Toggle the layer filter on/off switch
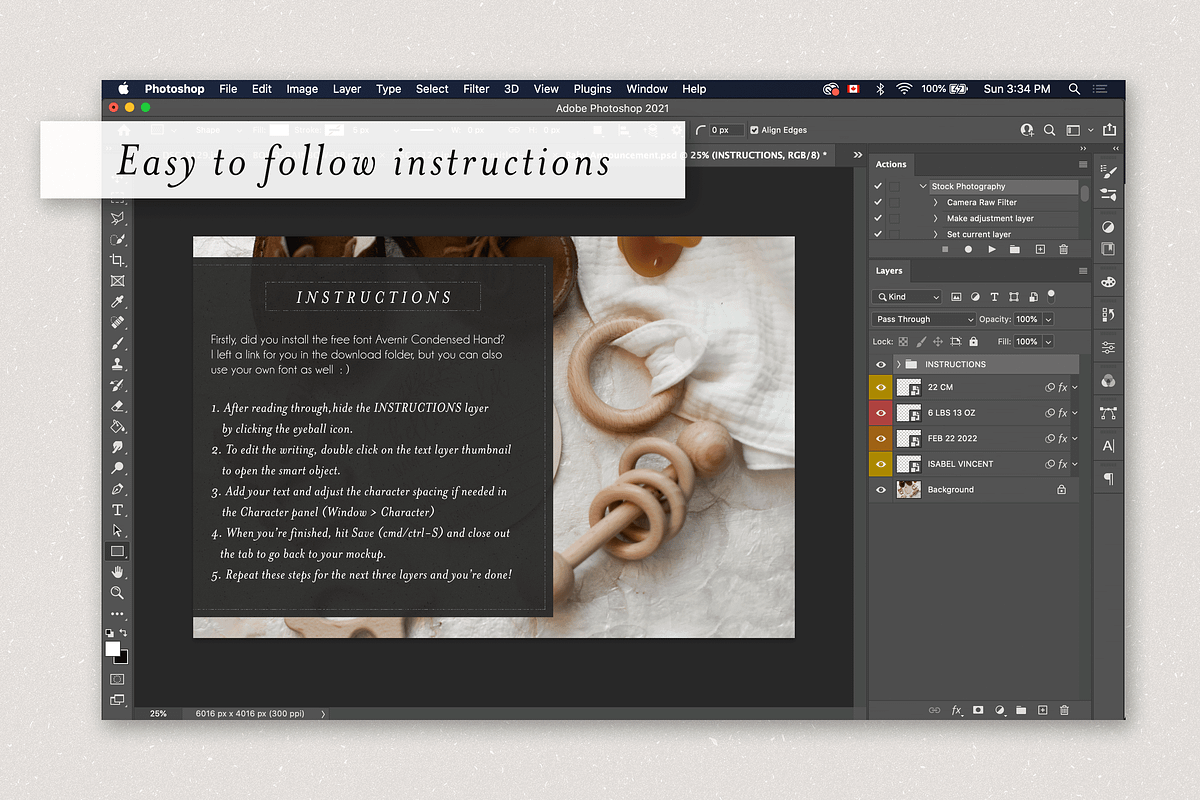Screen dimensions: 1200x800 [1051, 295]
